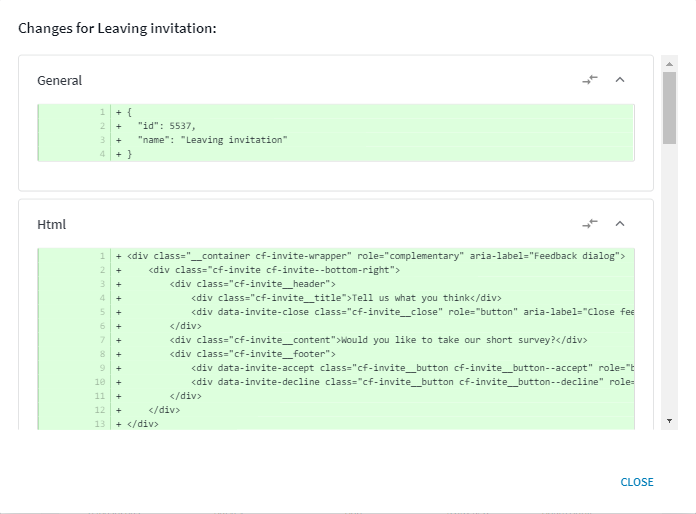Collapse the General section
This screenshot has width=696, height=514.
pos(620,80)
